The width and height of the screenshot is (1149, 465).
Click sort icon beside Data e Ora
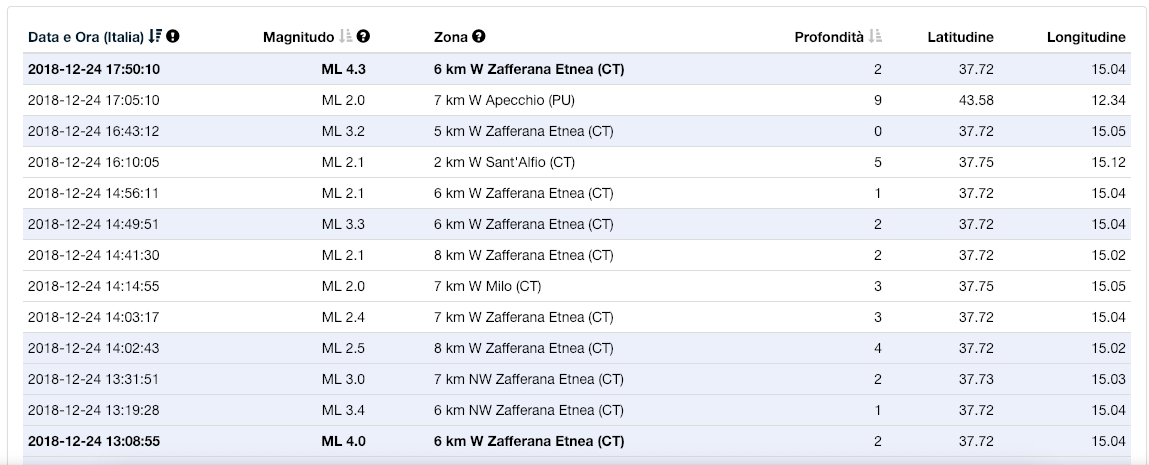(155, 37)
